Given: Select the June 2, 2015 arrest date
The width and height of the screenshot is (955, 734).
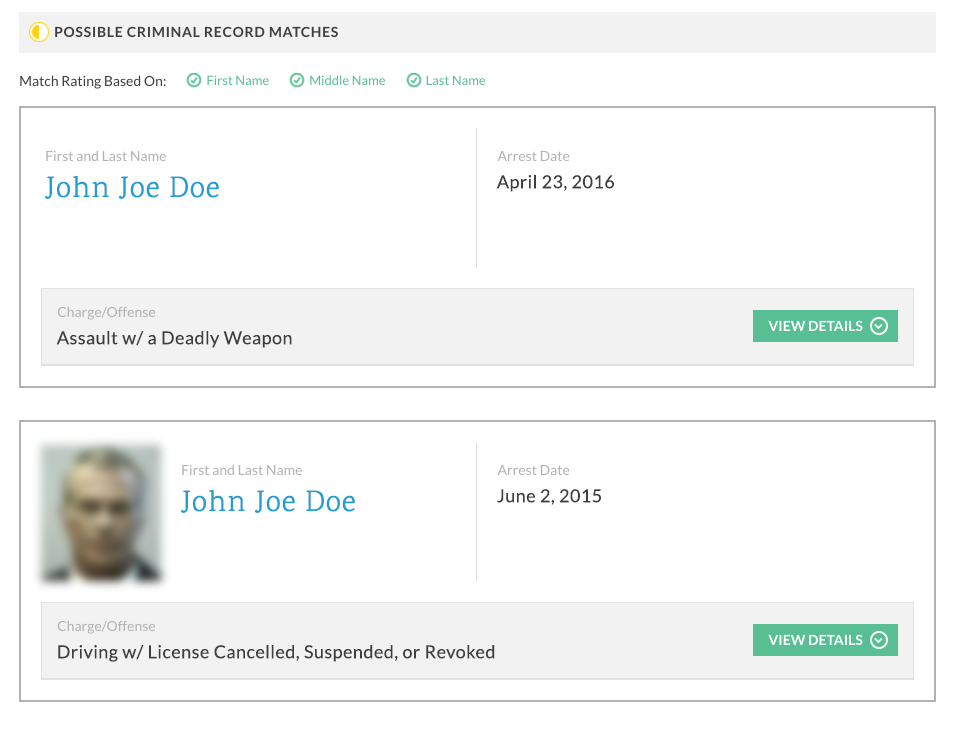Looking at the screenshot, I should 549,496.
